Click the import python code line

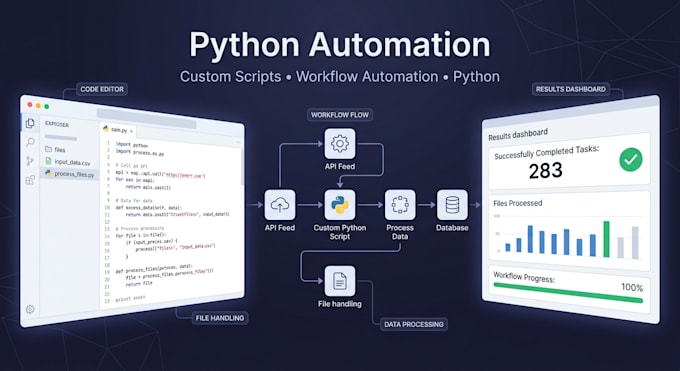[x=132, y=144]
